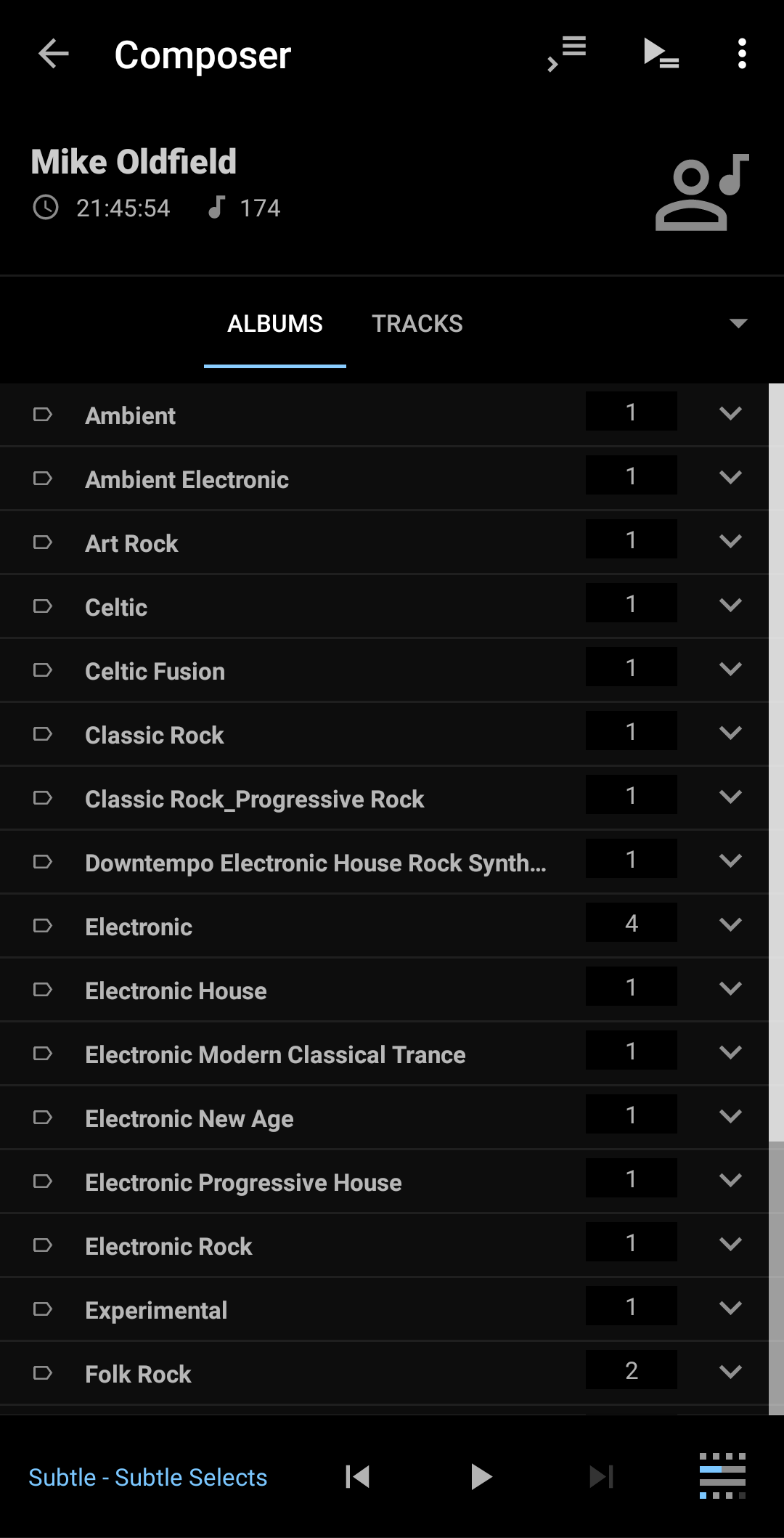Viewport: 784px width, 1538px height.
Task: Start playback with the play button
Action: pos(481,1476)
